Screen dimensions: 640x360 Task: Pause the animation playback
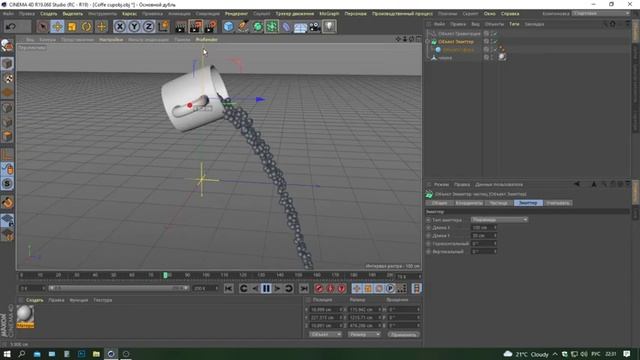266,289
